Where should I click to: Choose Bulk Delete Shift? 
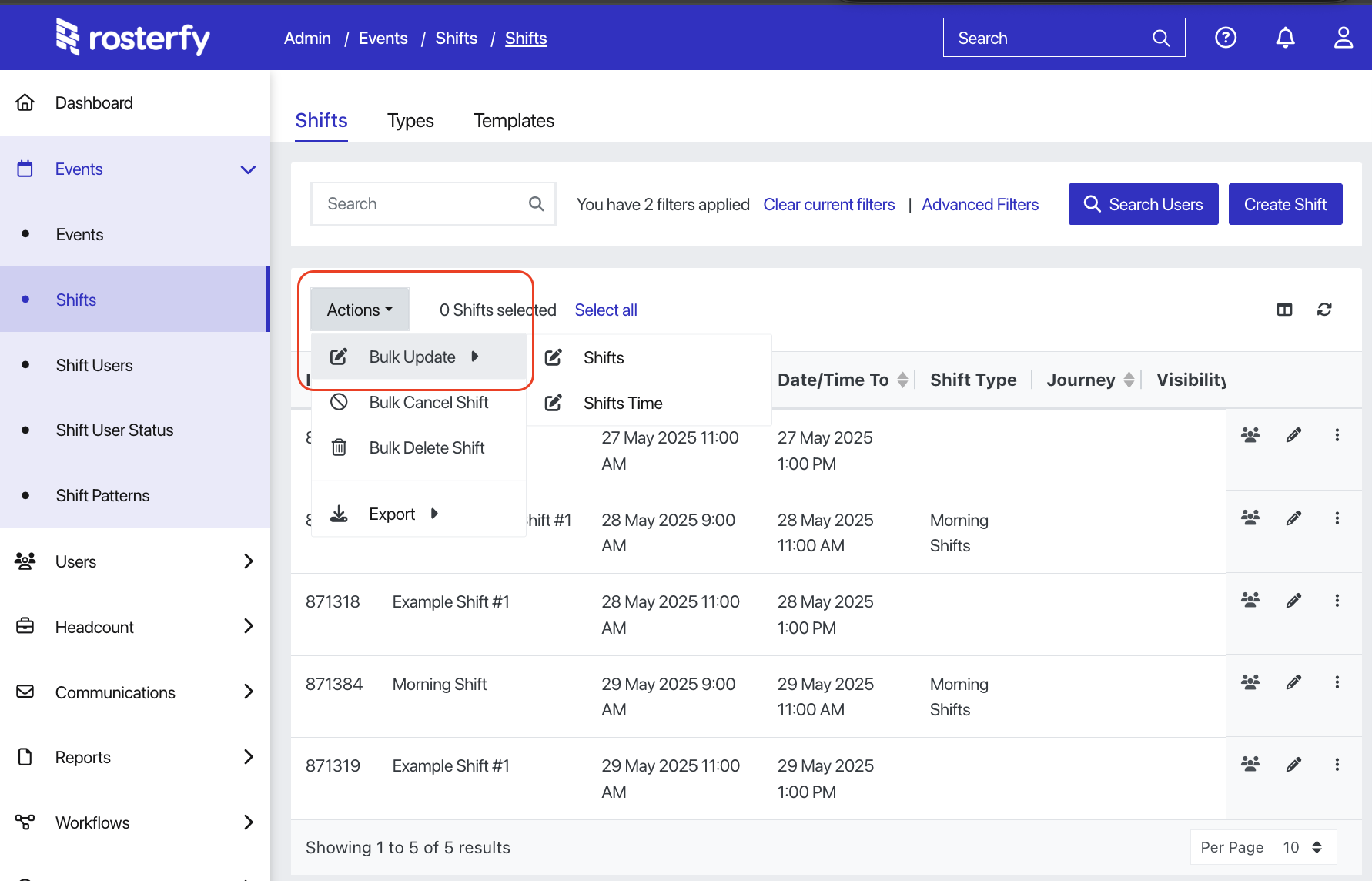tap(418, 447)
